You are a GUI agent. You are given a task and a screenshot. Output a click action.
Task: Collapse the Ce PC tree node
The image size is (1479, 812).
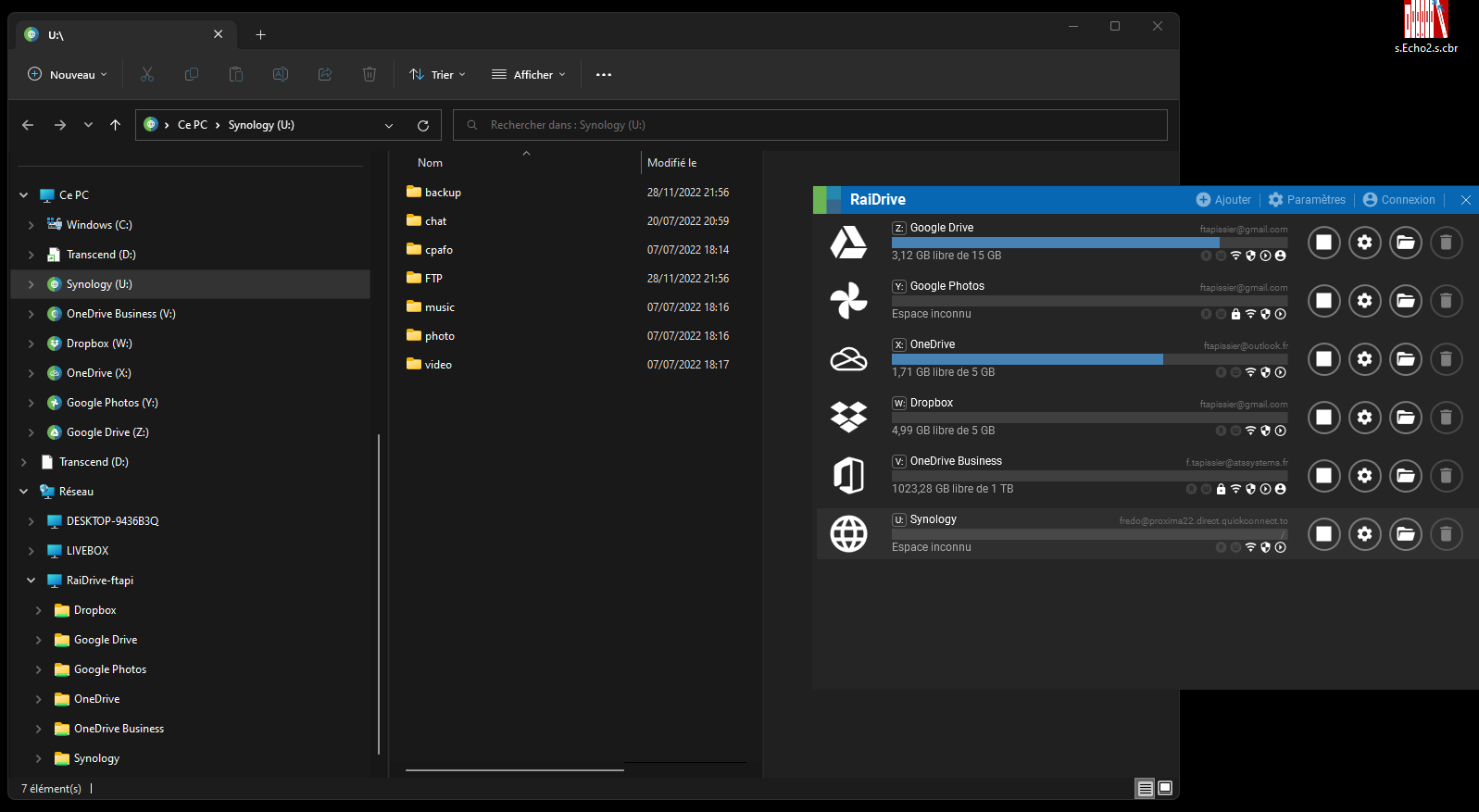click(x=24, y=195)
